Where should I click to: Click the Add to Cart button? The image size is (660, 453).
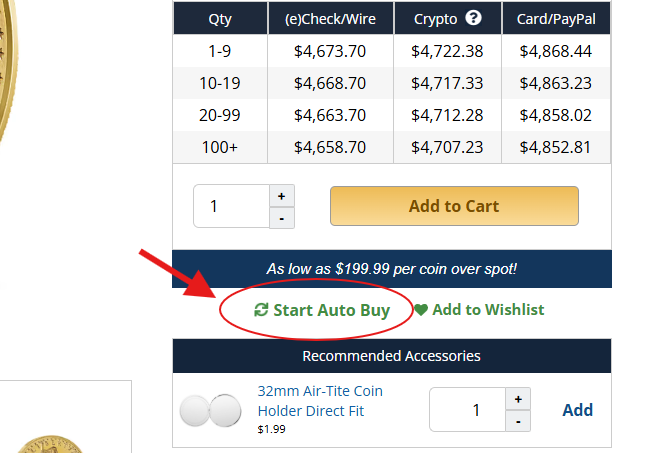(x=454, y=206)
